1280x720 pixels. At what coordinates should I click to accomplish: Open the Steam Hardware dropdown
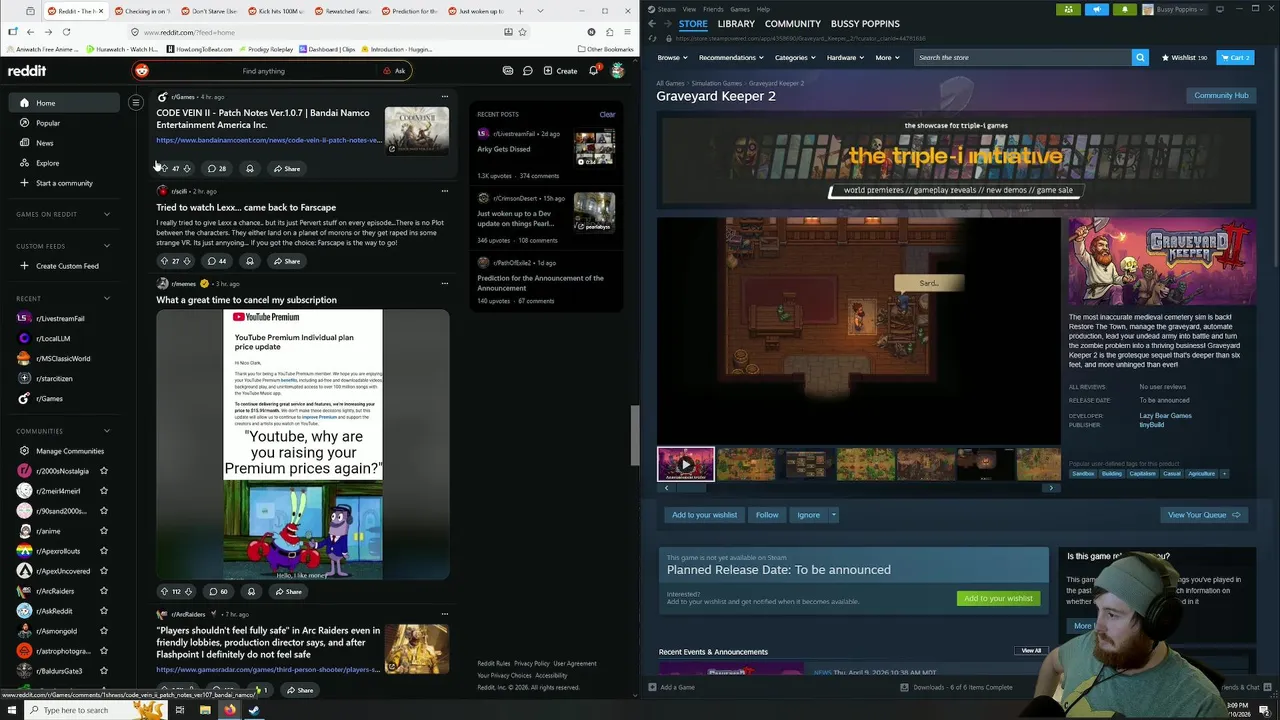846,57
